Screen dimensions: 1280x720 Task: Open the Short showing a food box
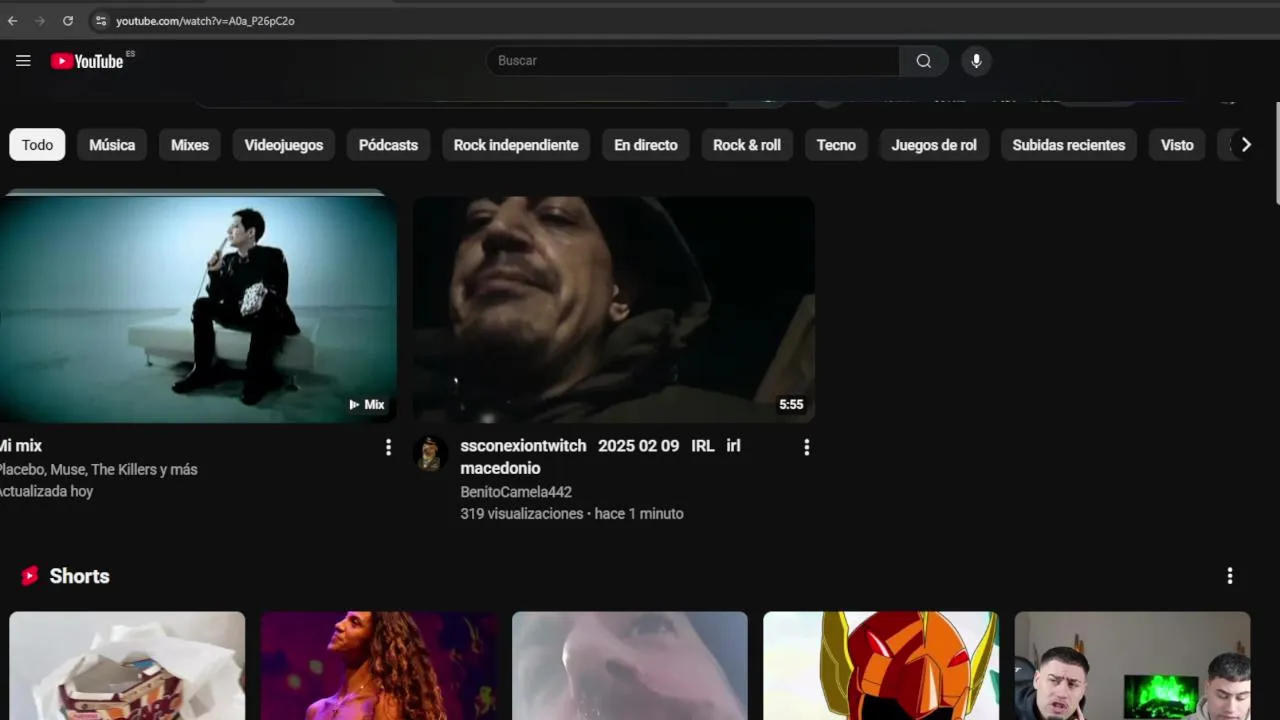(127, 666)
